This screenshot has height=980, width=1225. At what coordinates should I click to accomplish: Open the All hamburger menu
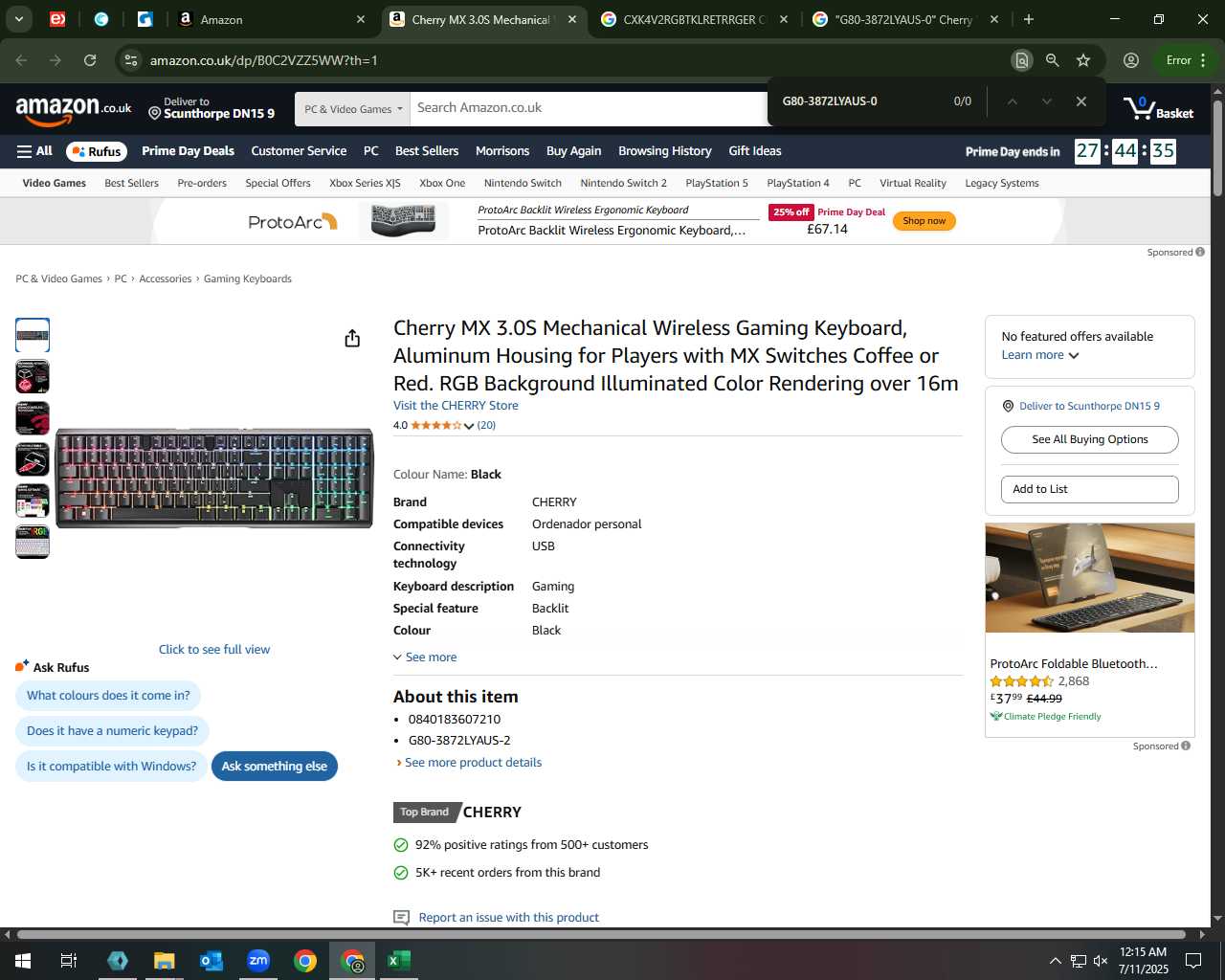pos(34,151)
